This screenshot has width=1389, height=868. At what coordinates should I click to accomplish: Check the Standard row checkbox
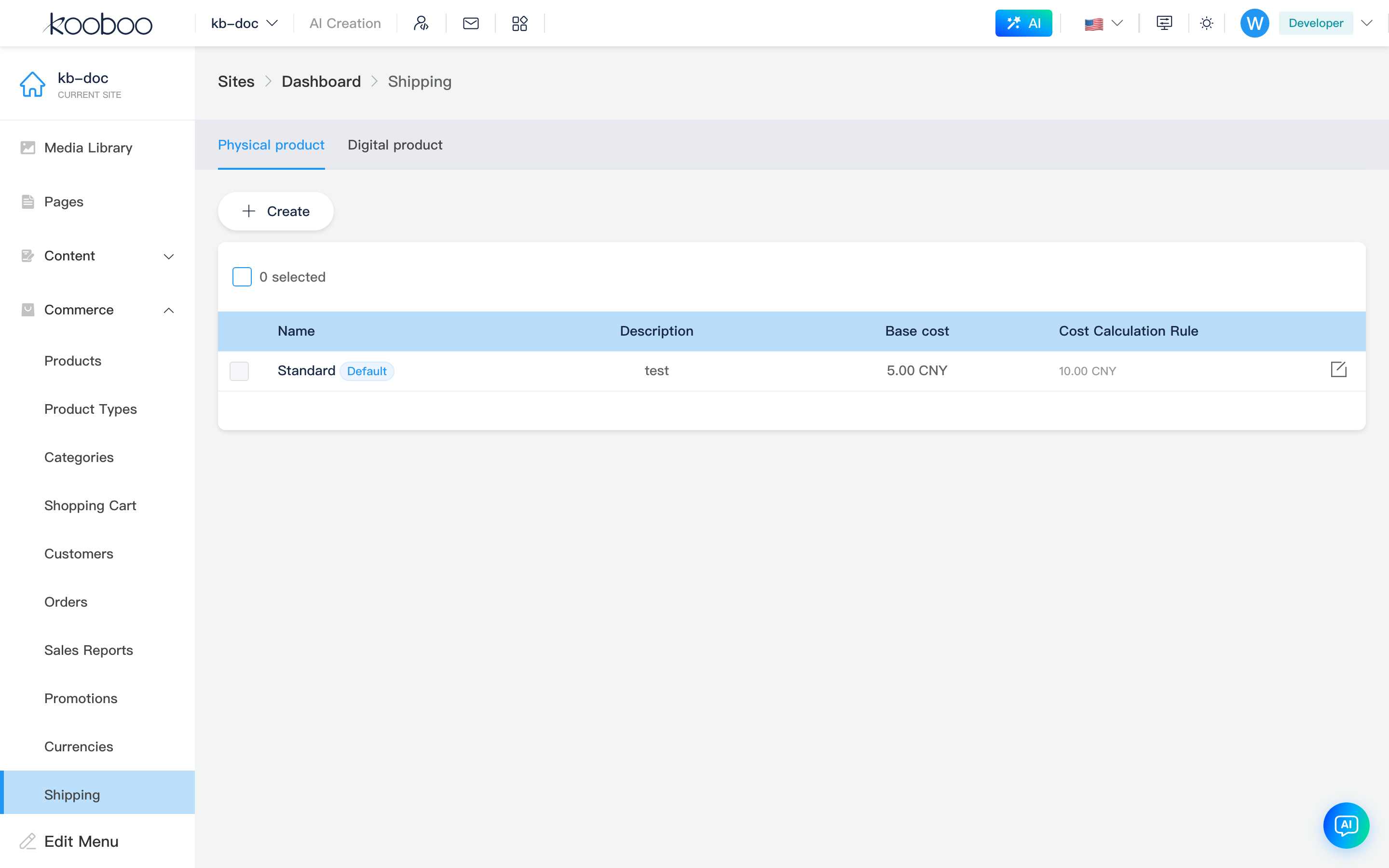pos(239,371)
